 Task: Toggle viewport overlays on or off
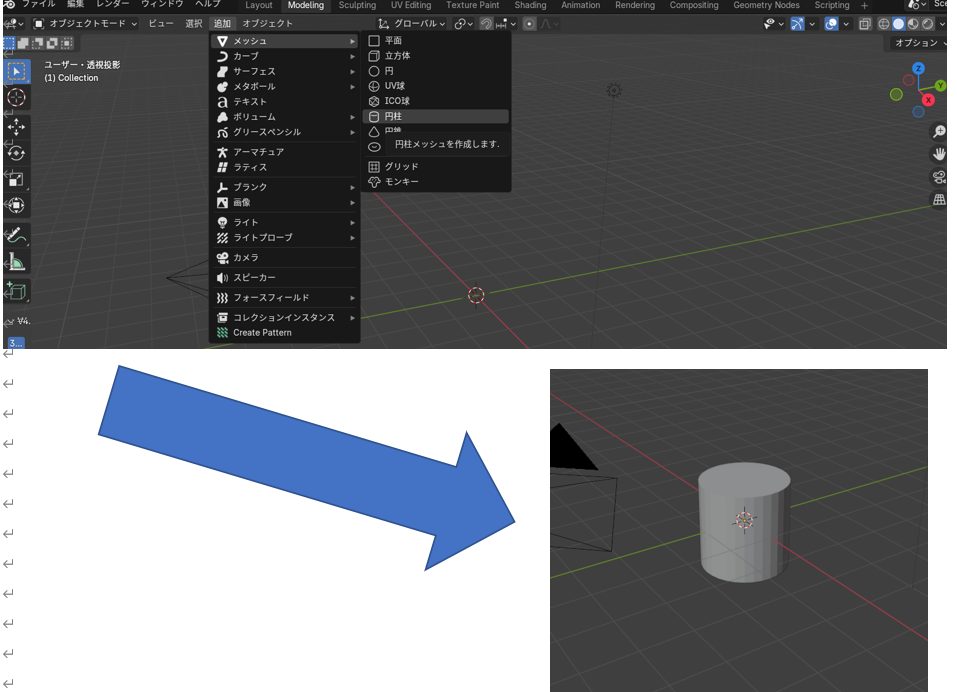[x=830, y=23]
